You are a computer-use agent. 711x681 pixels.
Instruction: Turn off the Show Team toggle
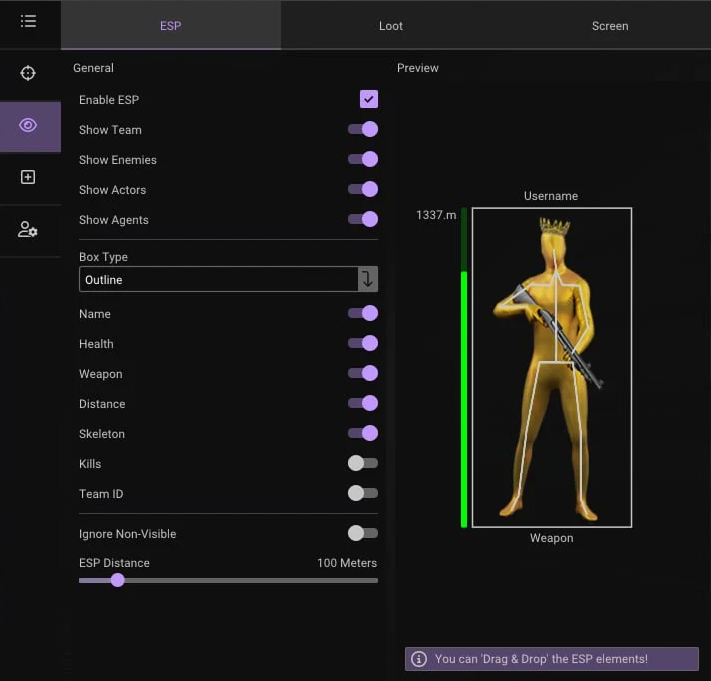click(x=363, y=129)
